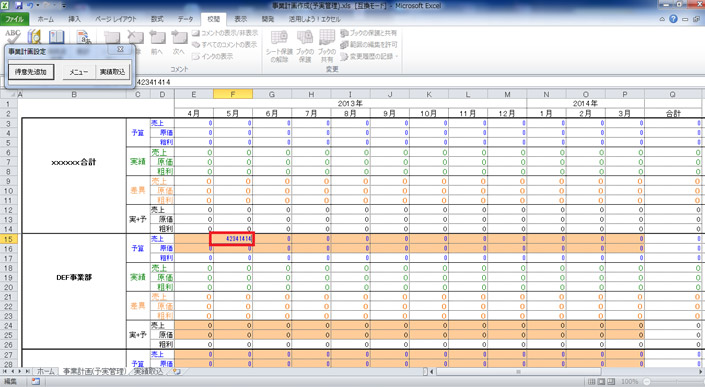This screenshot has height=387, width=705.
Task: Click コメントの表示/非表示 in the ribbon
Action: coord(225,33)
